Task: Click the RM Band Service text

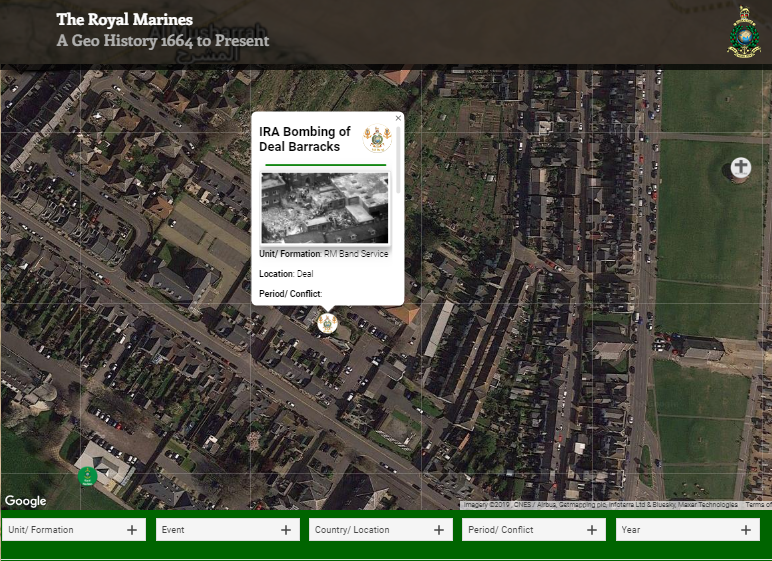Action: coord(356,254)
